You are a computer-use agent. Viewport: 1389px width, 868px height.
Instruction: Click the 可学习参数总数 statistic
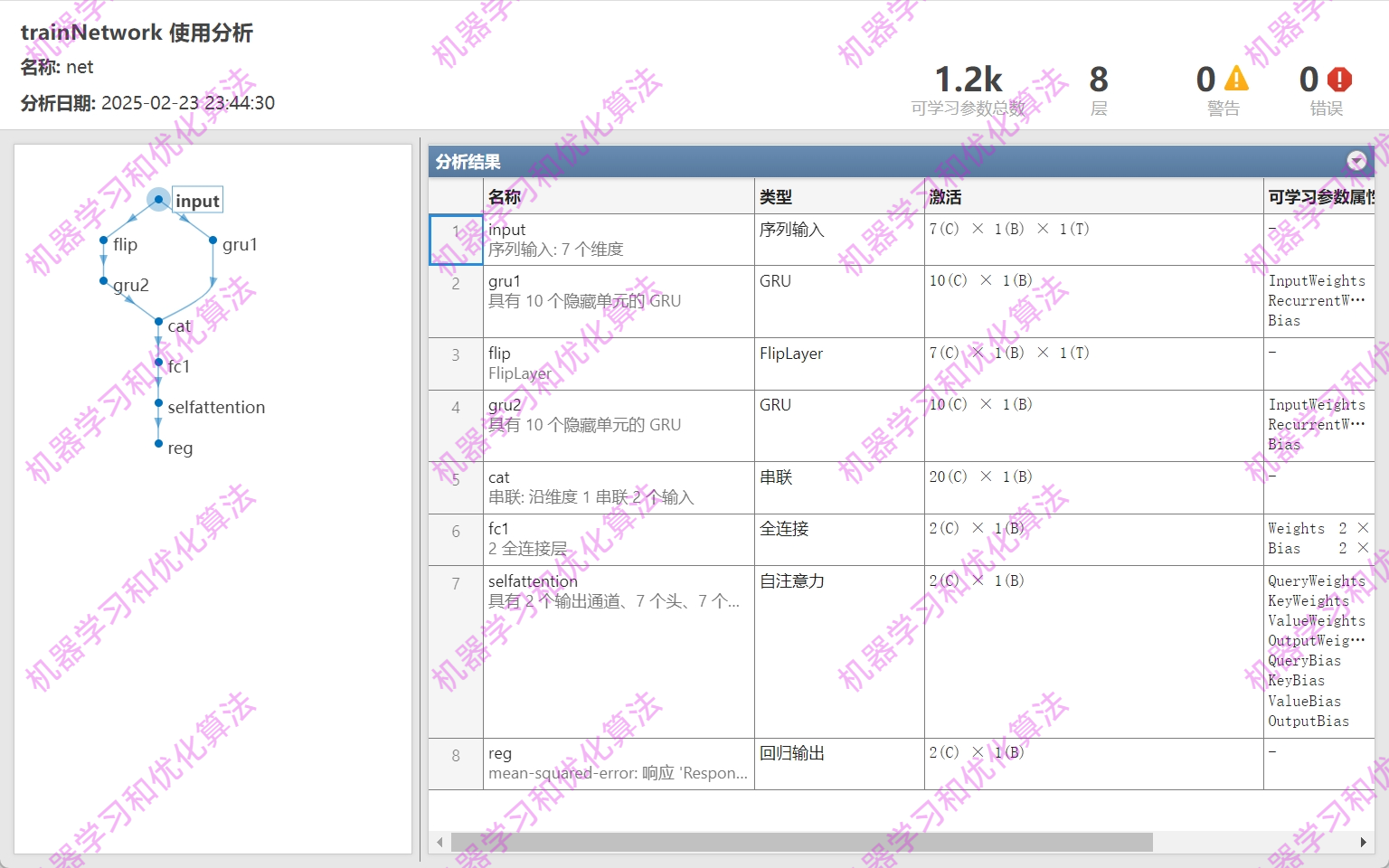968,88
